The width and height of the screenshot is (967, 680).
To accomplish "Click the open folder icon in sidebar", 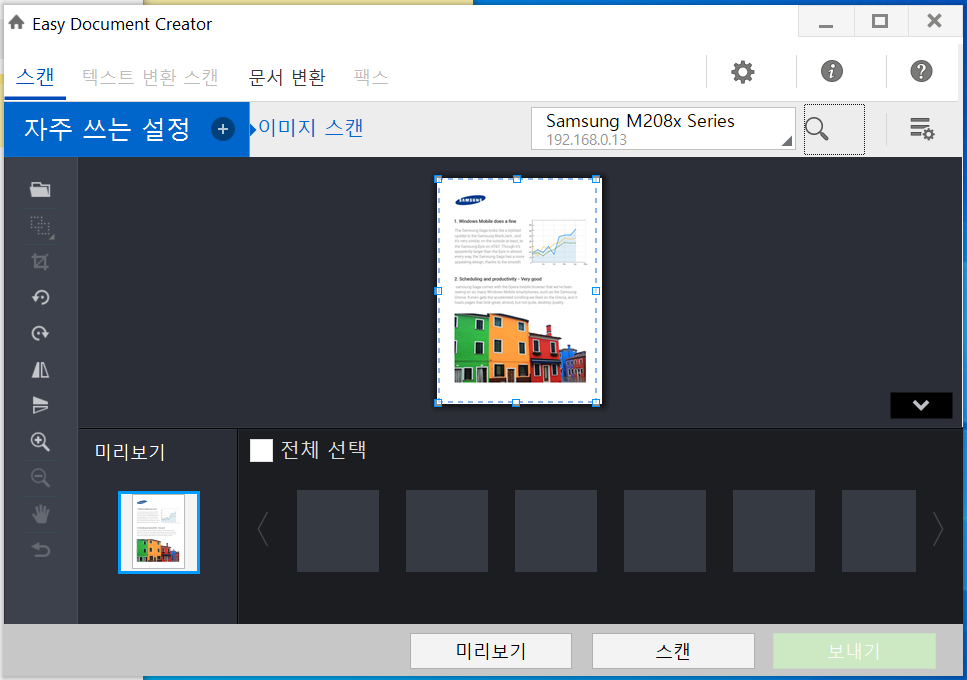I will [x=40, y=189].
